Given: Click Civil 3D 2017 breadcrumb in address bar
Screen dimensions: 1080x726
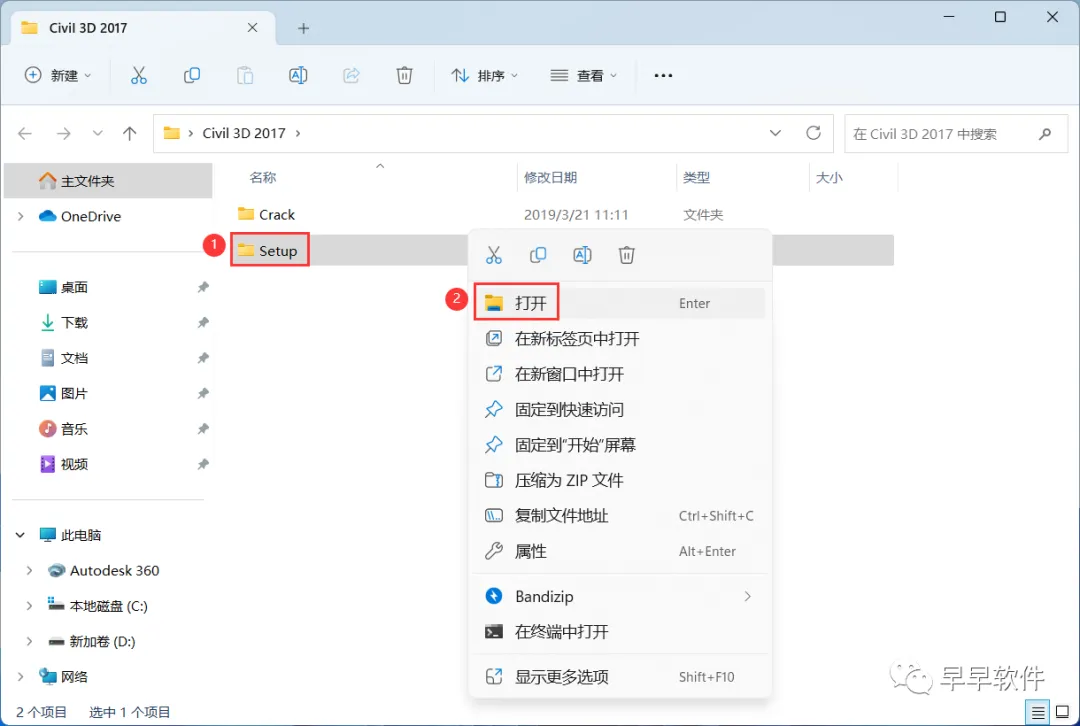Looking at the screenshot, I should click(x=244, y=133).
